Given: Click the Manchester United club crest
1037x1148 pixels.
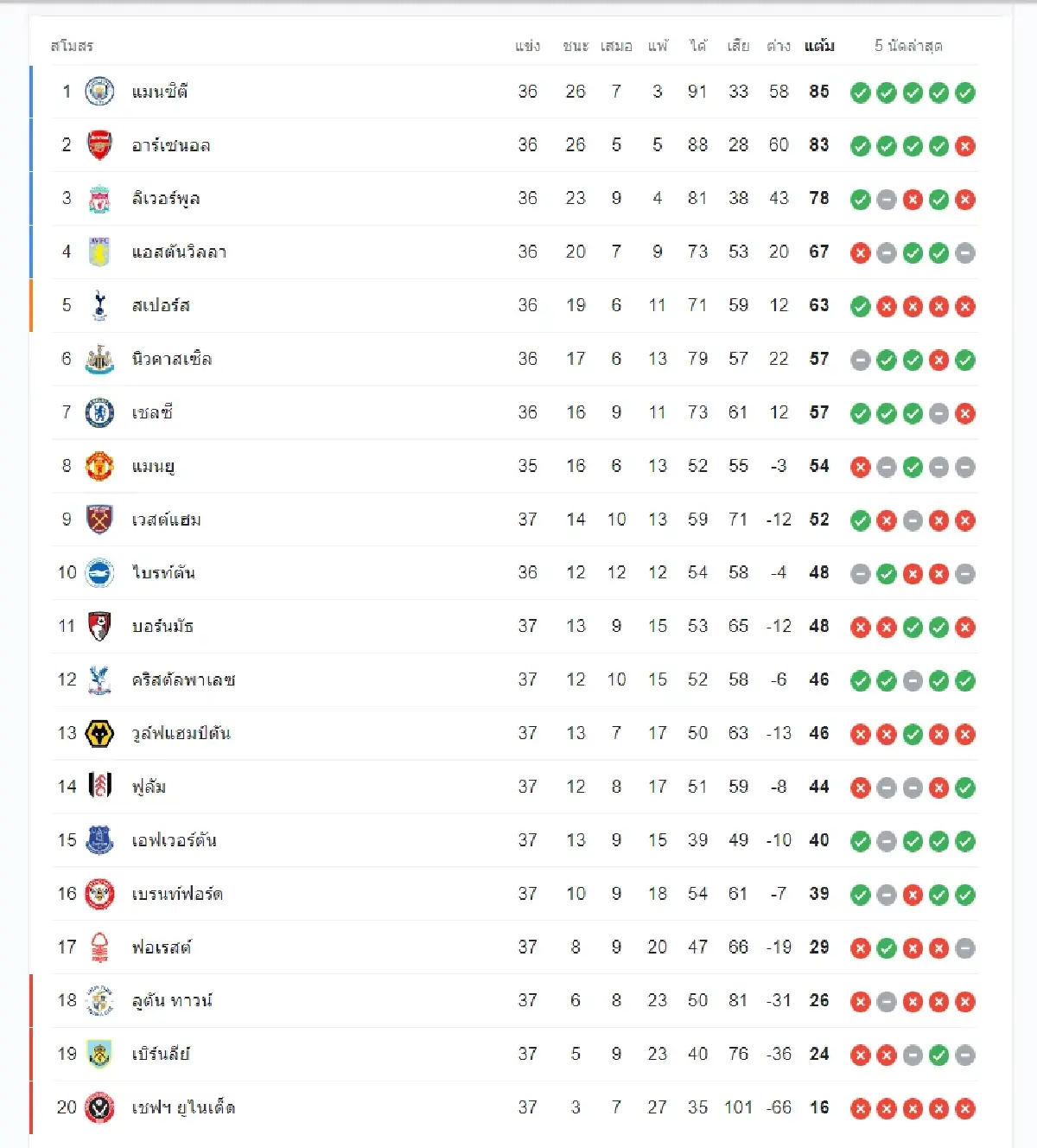Looking at the screenshot, I should point(99,466).
